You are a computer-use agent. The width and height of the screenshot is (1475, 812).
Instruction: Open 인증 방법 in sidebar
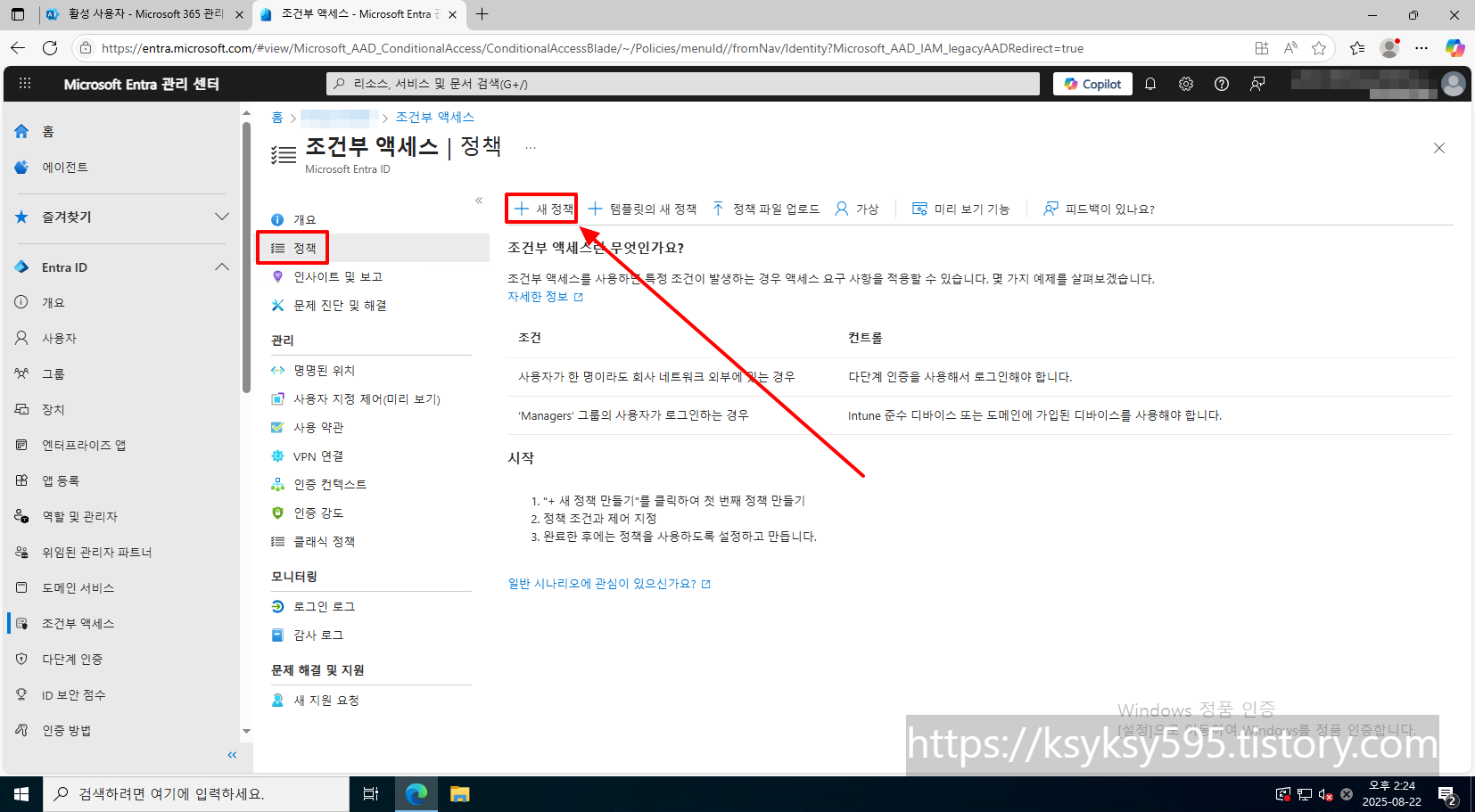[x=66, y=730]
